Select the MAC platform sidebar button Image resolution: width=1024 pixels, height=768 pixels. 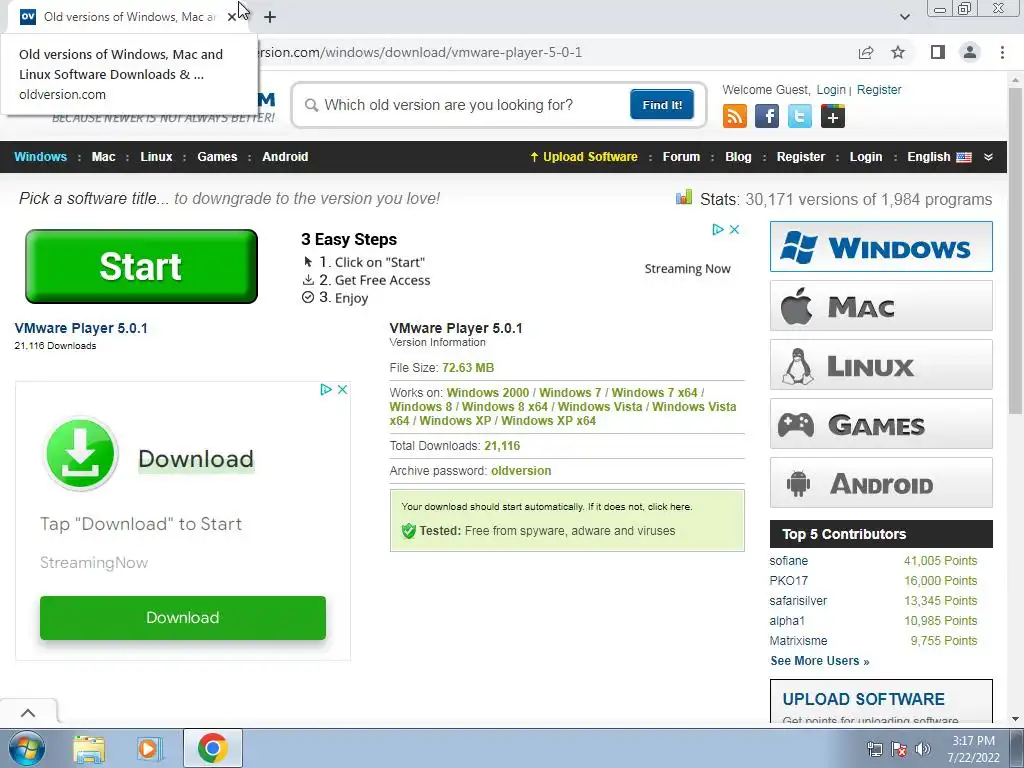[881, 306]
